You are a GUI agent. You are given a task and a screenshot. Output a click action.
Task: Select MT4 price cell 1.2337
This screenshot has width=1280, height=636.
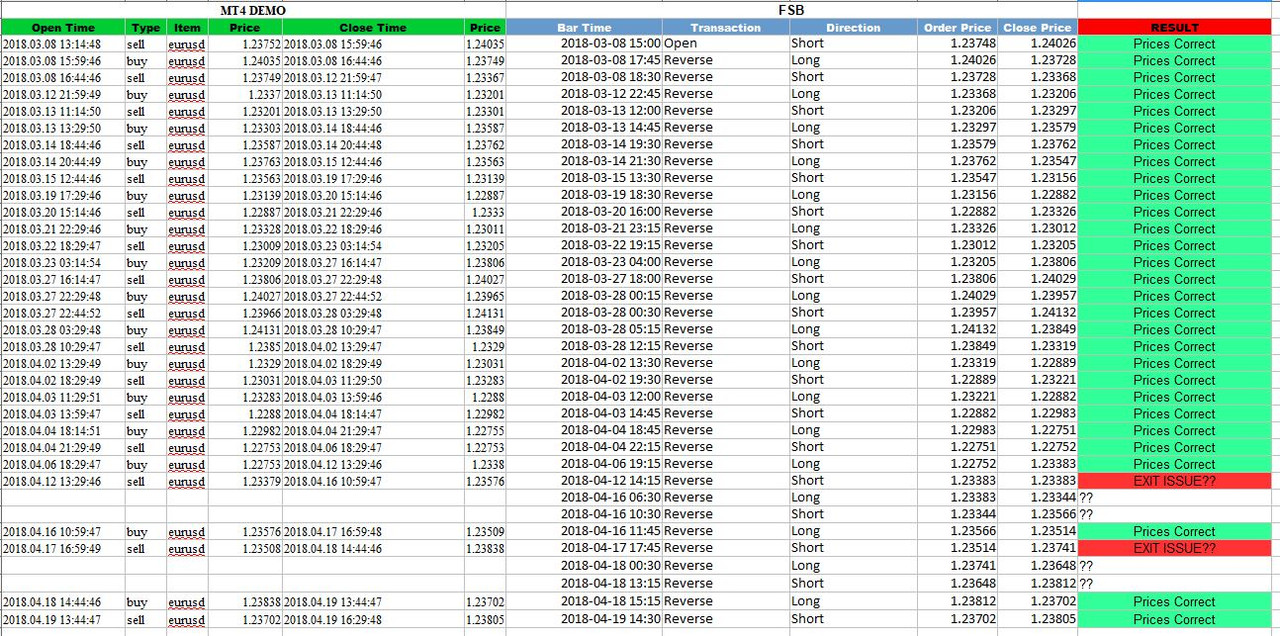263,95
